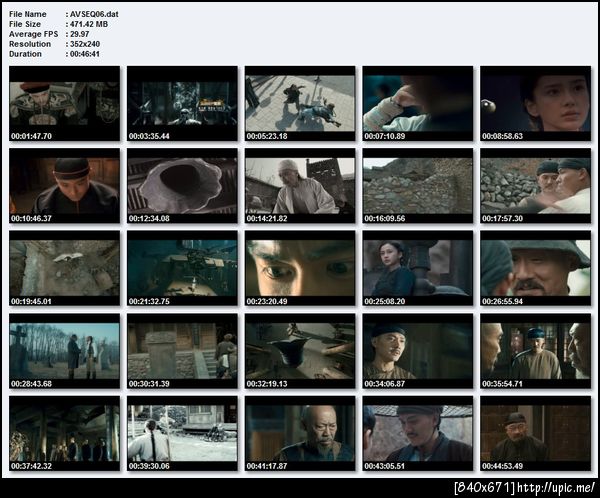Open the thumbnail at 00:03:35.44
The height and width of the screenshot is (498, 600).
[x=182, y=103]
